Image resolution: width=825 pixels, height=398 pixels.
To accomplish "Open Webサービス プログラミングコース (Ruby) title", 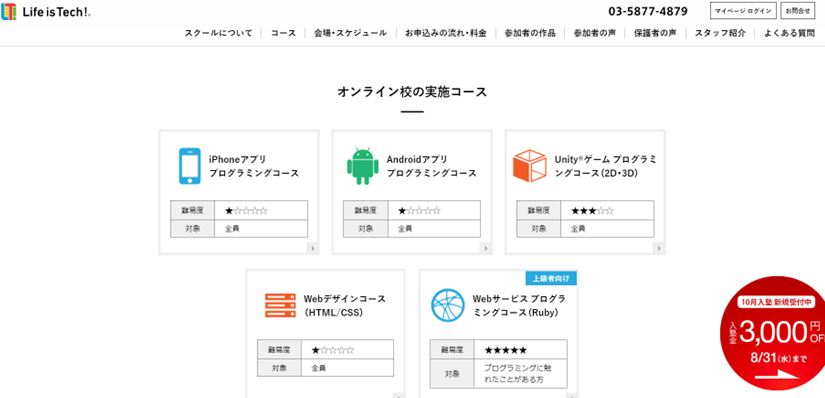I will tap(519, 305).
